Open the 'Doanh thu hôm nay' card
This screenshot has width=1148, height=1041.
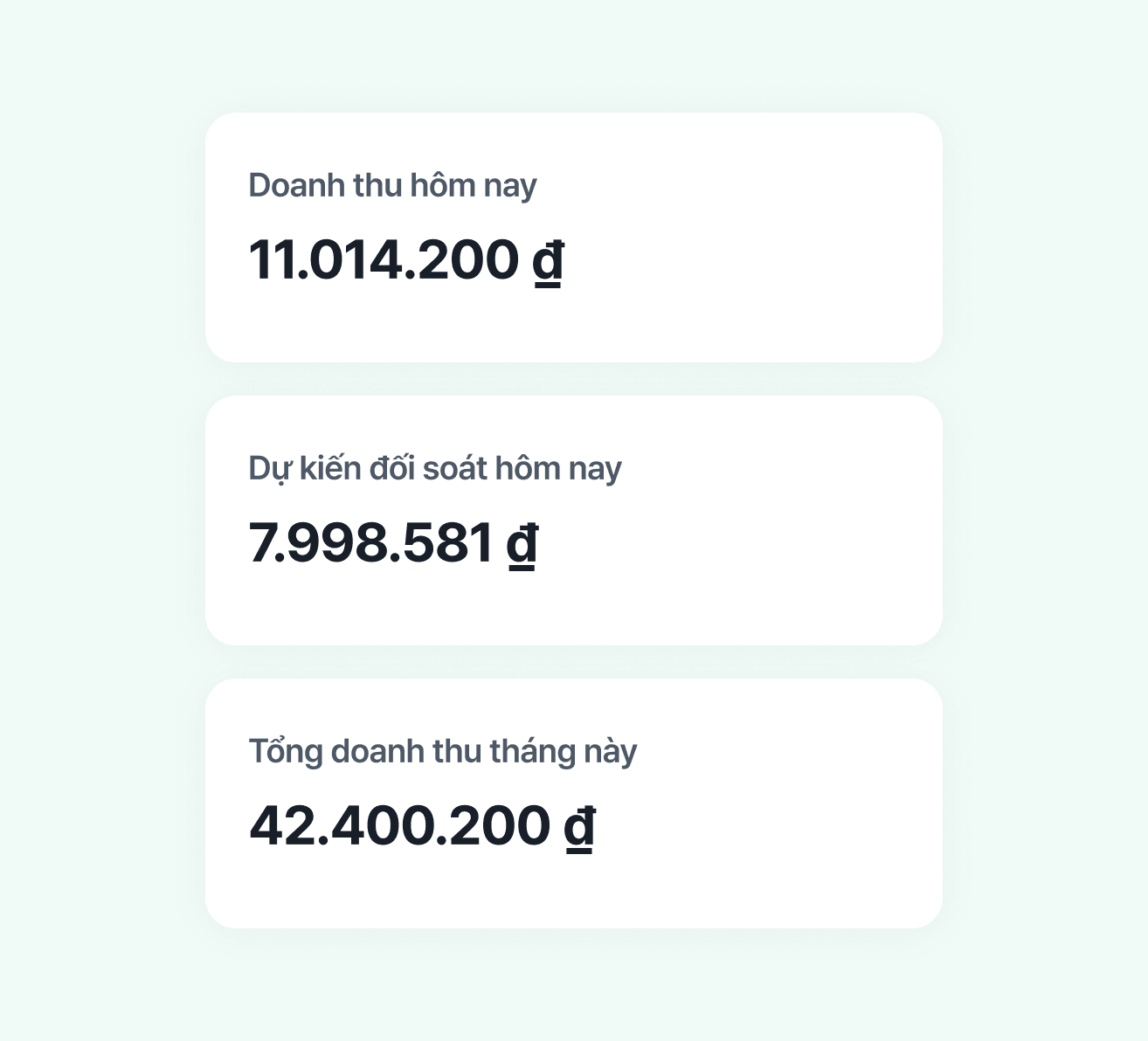(x=574, y=238)
